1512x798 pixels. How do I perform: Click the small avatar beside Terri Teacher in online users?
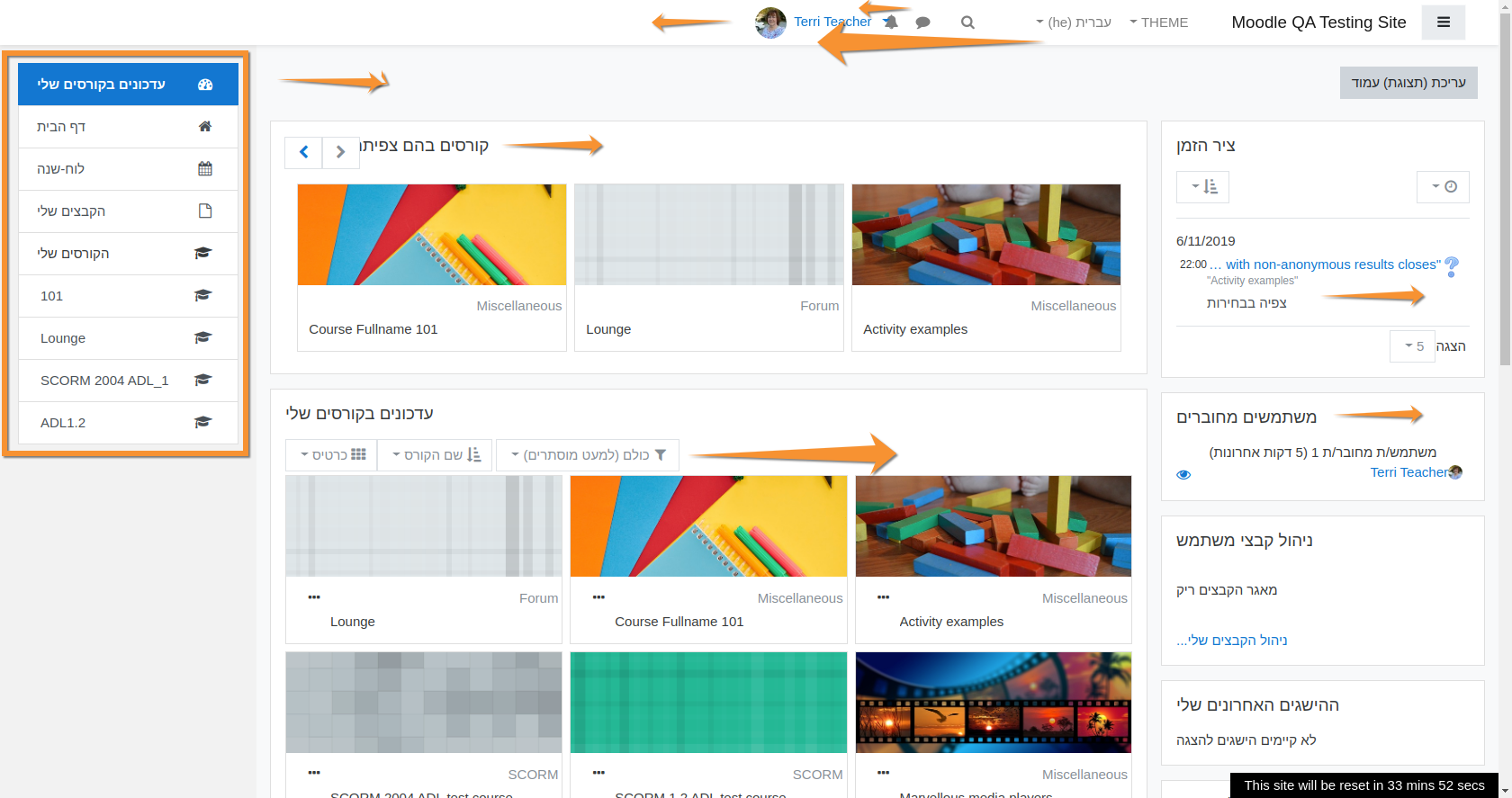(x=1455, y=472)
